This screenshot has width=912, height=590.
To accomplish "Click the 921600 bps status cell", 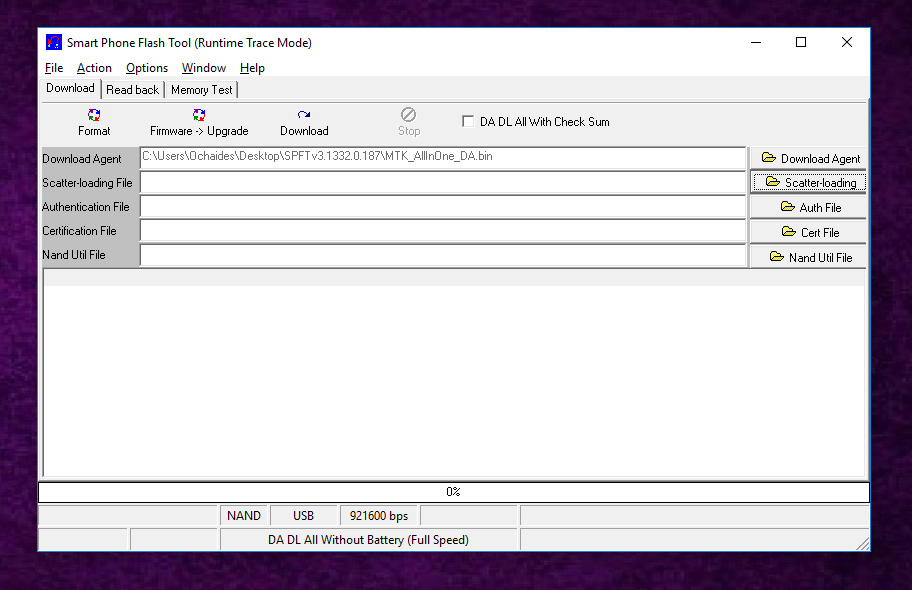I will (379, 516).
